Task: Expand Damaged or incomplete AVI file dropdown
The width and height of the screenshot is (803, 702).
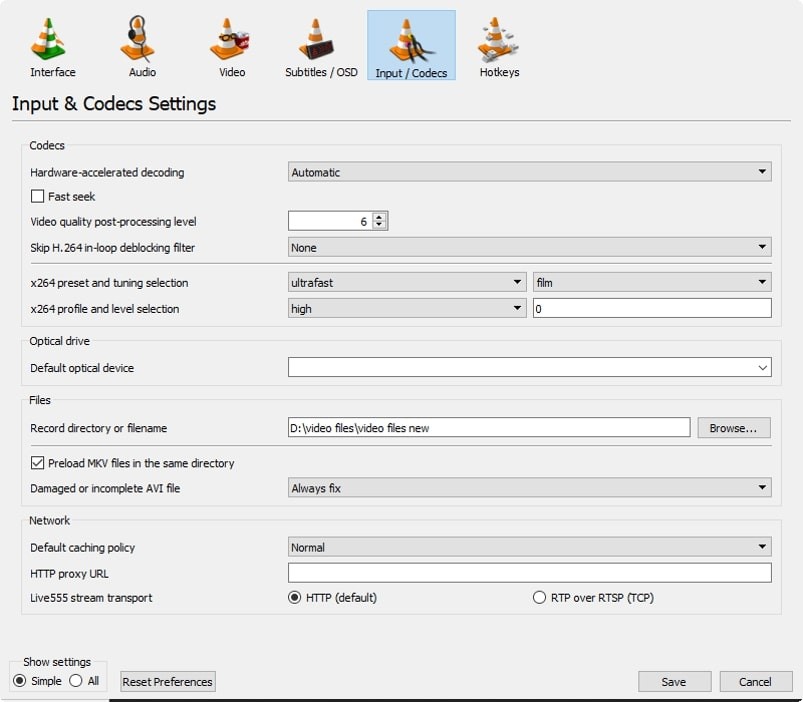Action: pyautogui.click(x=530, y=488)
